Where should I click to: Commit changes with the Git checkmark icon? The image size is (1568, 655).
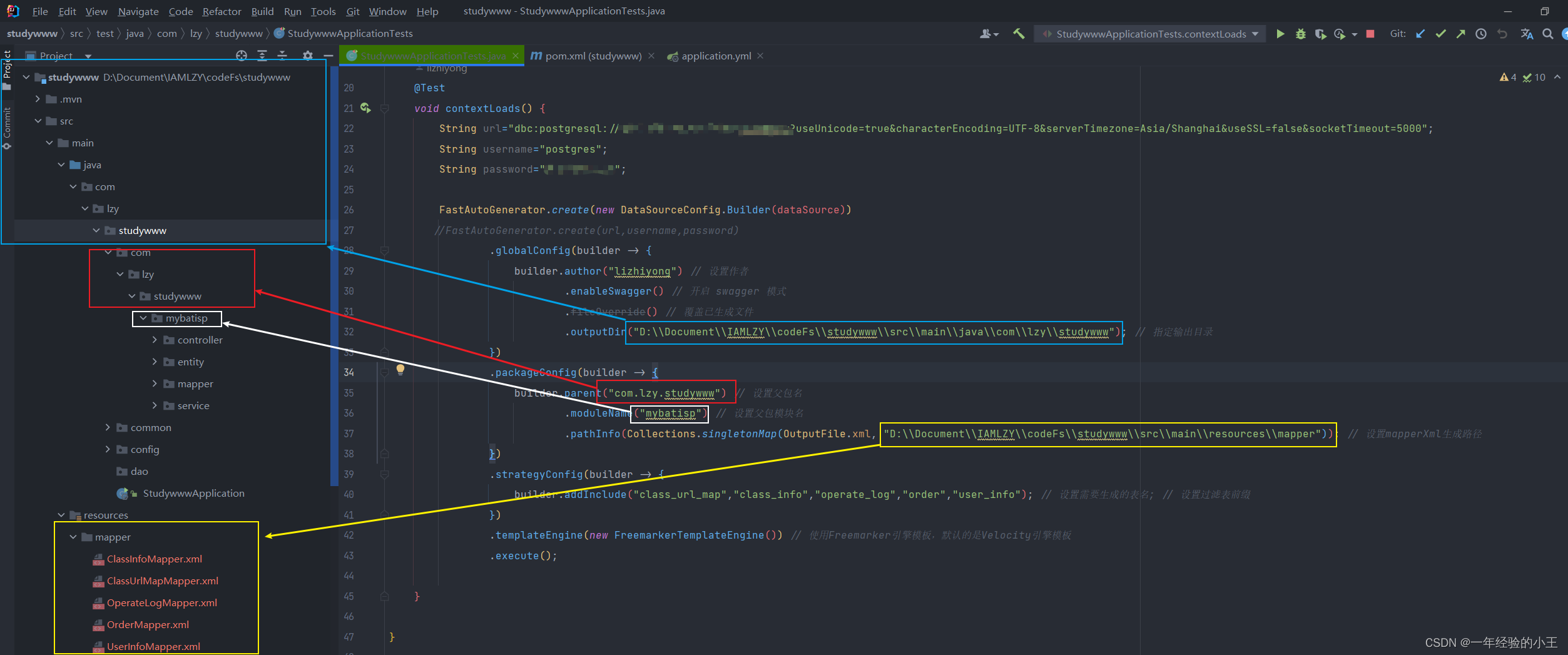click(x=1440, y=34)
